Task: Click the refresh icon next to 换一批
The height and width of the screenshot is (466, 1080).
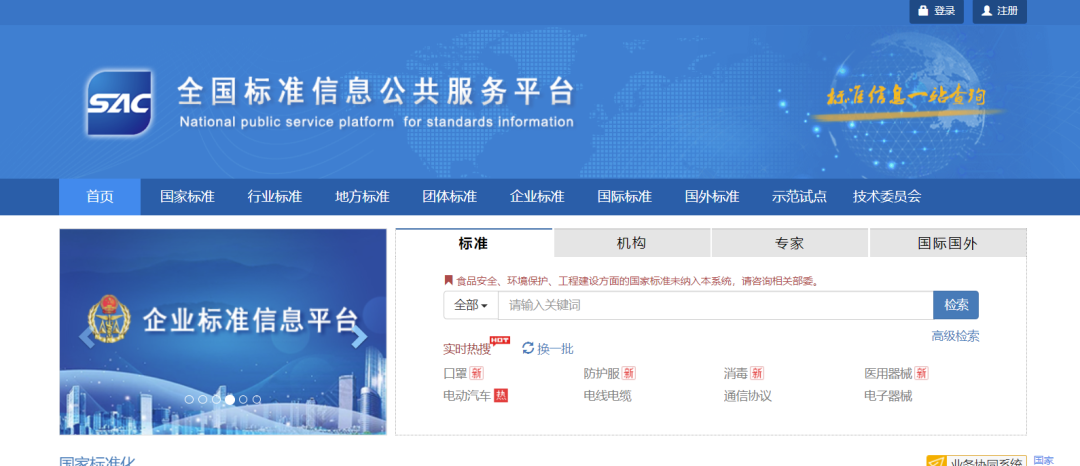Action: (x=528, y=348)
